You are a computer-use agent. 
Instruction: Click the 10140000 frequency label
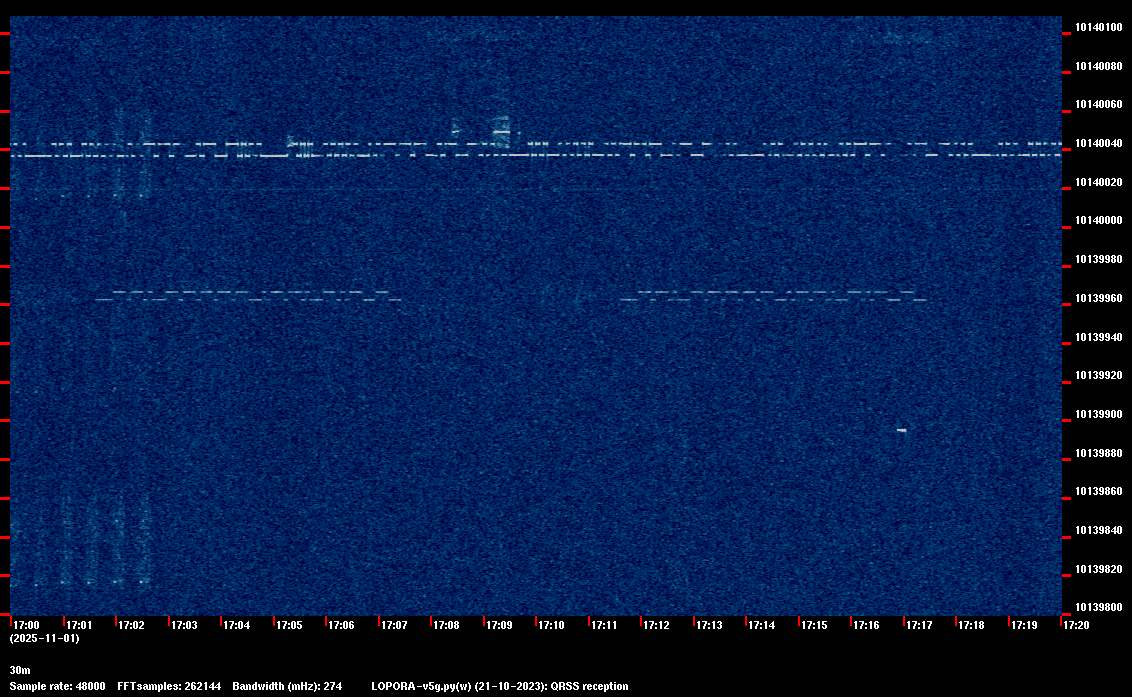(1099, 220)
